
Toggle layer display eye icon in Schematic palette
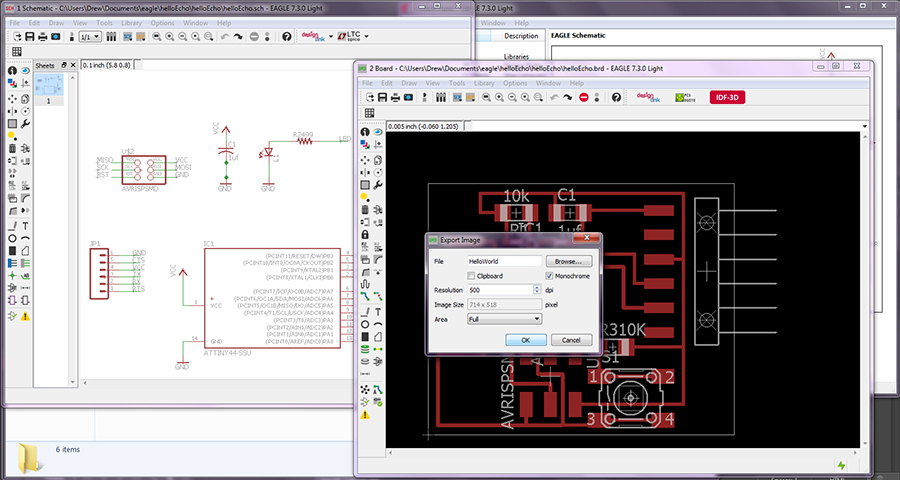25,71
